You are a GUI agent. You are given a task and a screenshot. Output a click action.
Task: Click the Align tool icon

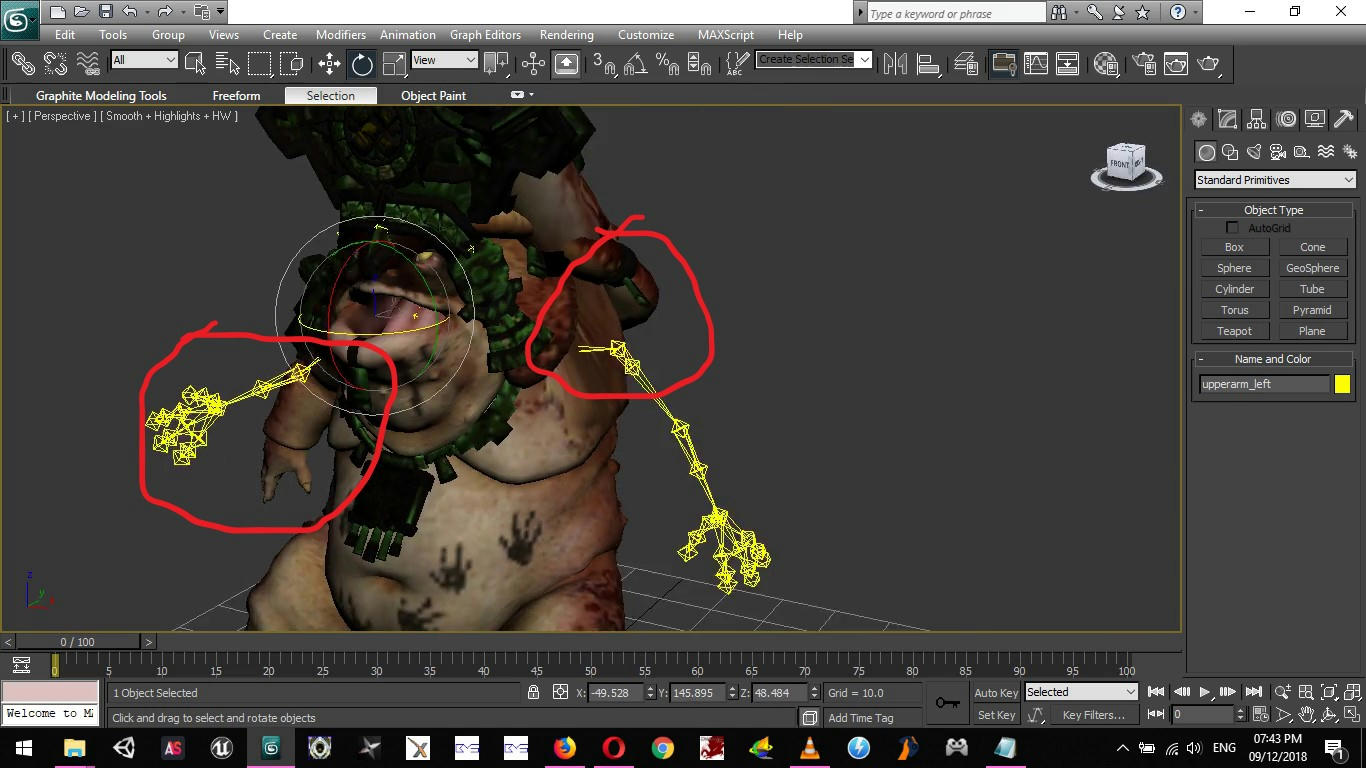(x=928, y=63)
